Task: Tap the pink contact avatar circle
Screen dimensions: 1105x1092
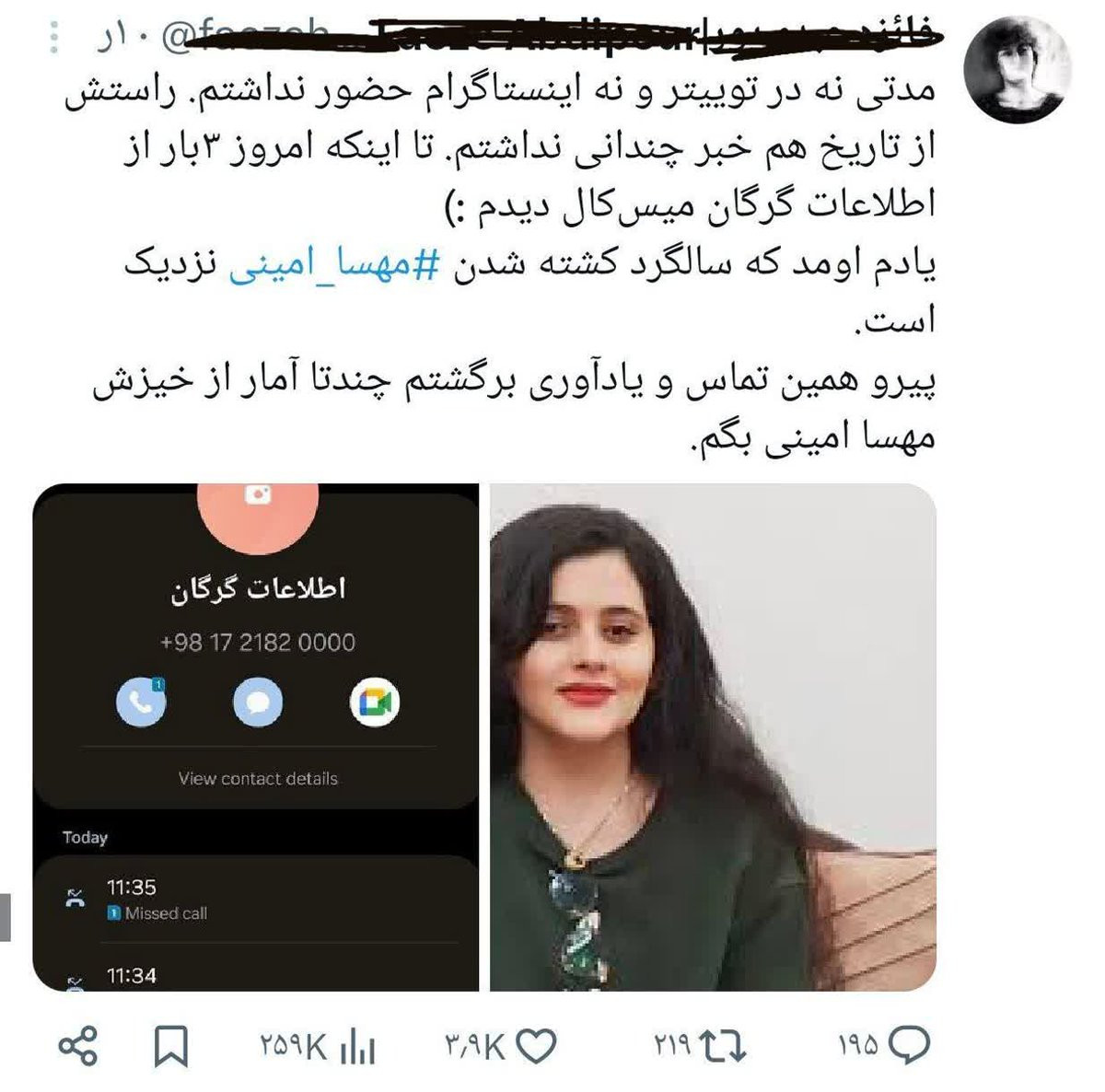Action: pos(258,505)
